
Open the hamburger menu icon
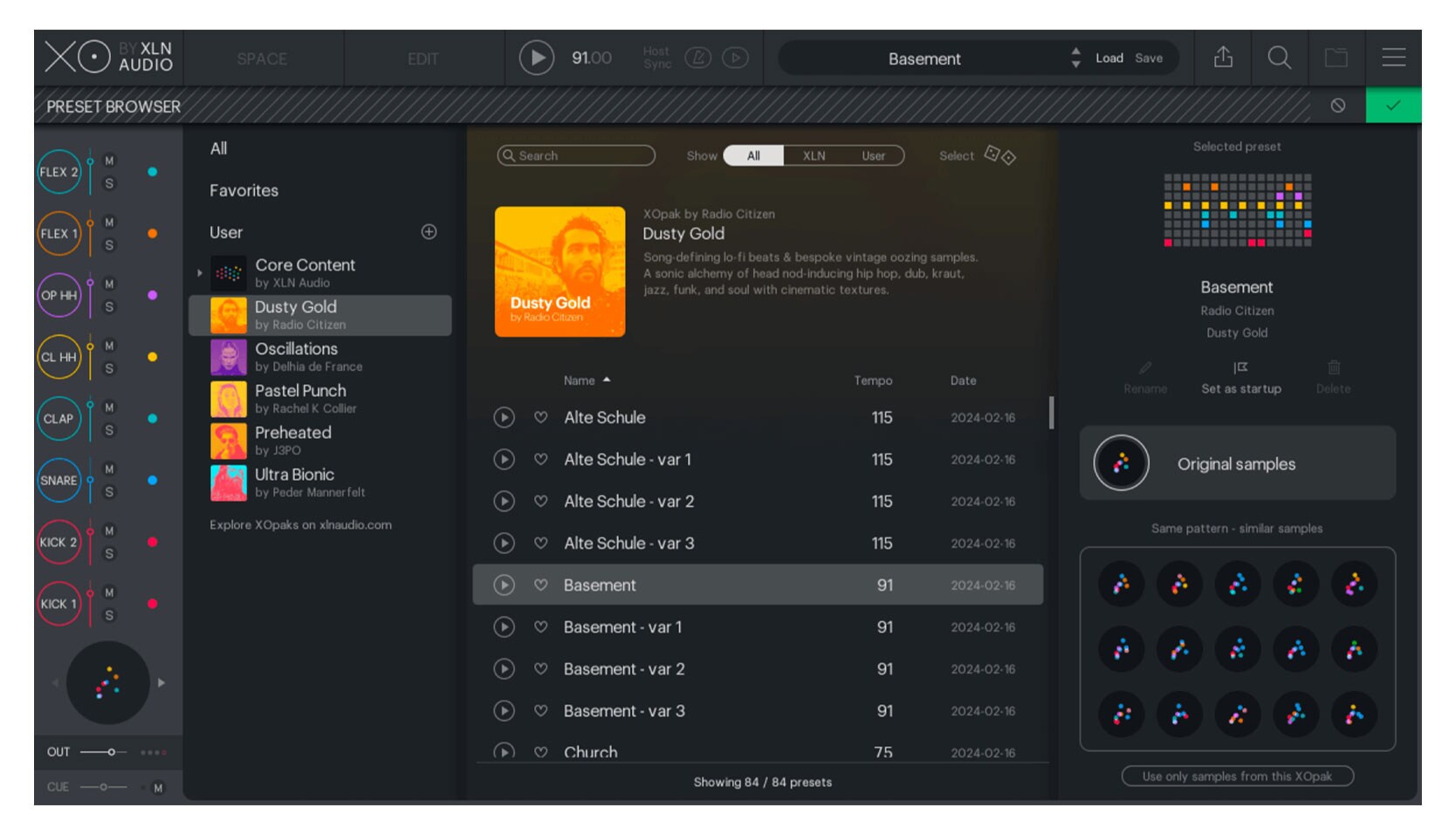(x=1393, y=58)
